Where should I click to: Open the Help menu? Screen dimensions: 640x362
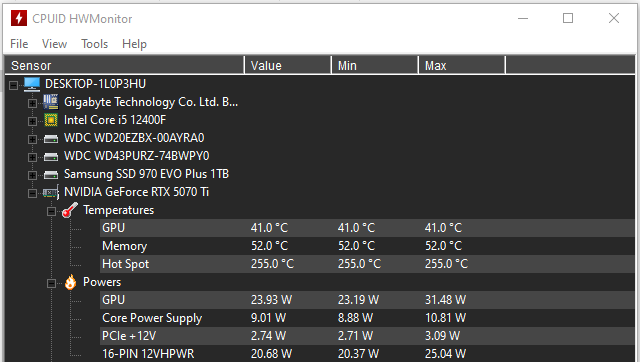(x=134, y=44)
